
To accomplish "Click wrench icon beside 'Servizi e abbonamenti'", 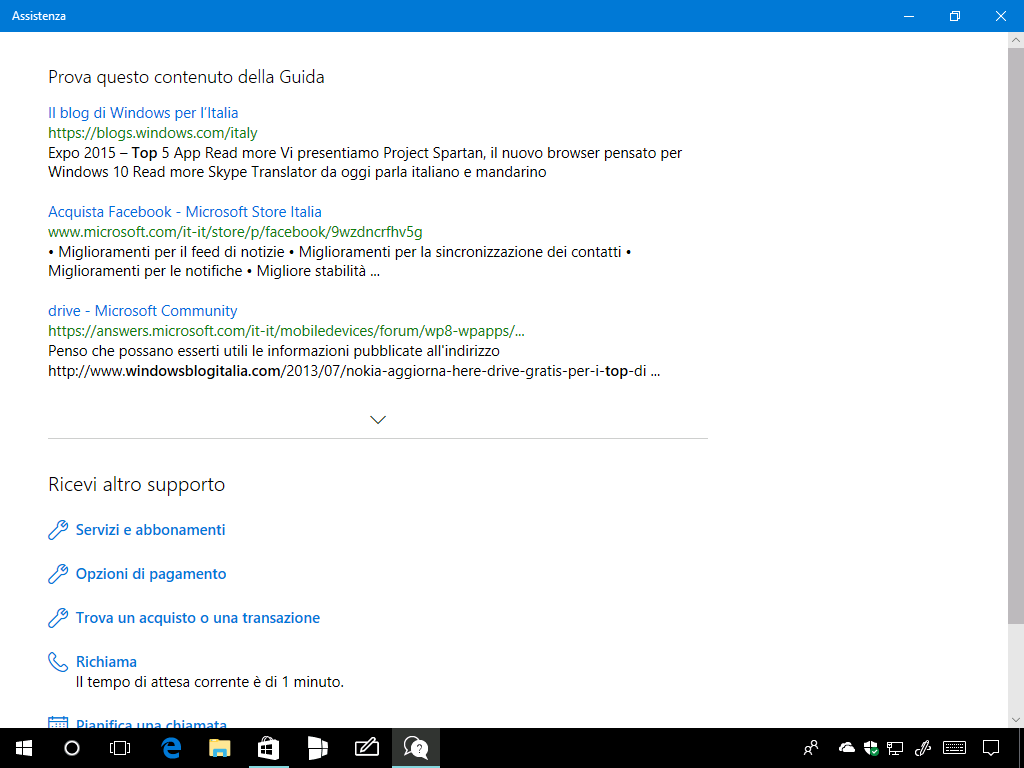I will click(x=58, y=530).
